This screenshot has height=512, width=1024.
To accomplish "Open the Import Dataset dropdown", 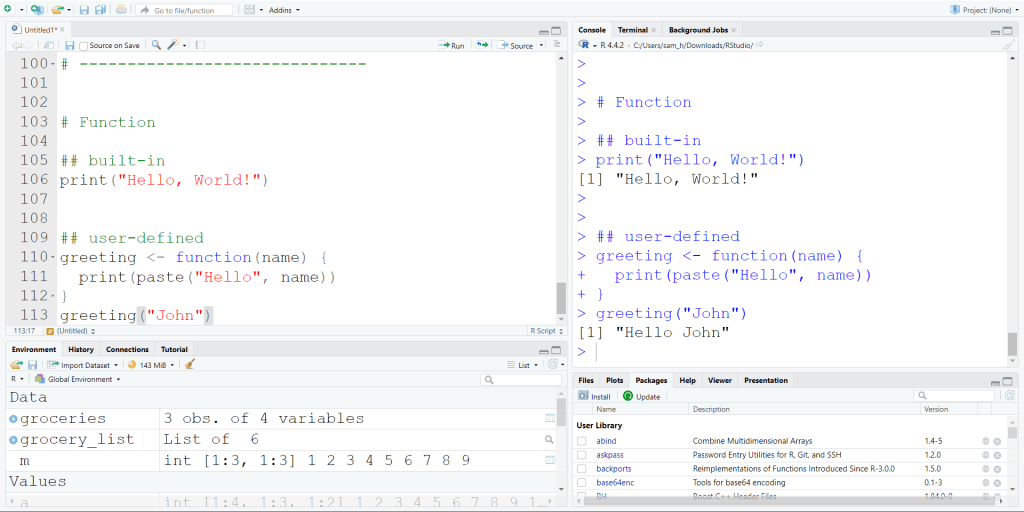I will click(84, 365).
